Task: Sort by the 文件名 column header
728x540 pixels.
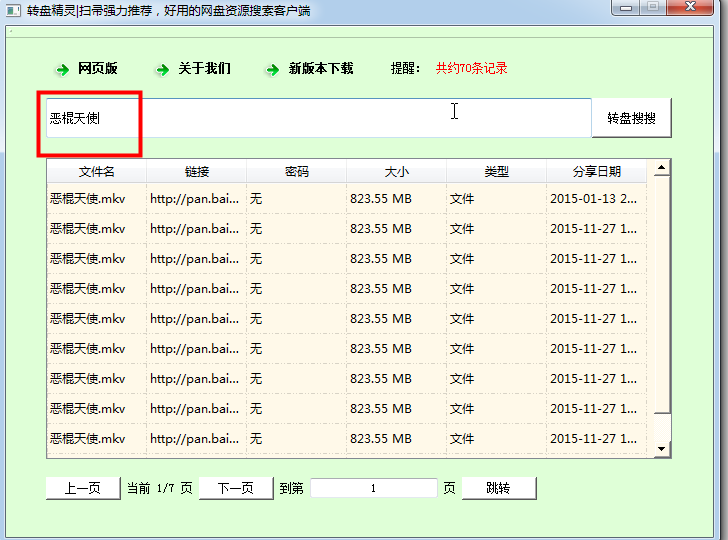Action: click(x=97, y=171)
